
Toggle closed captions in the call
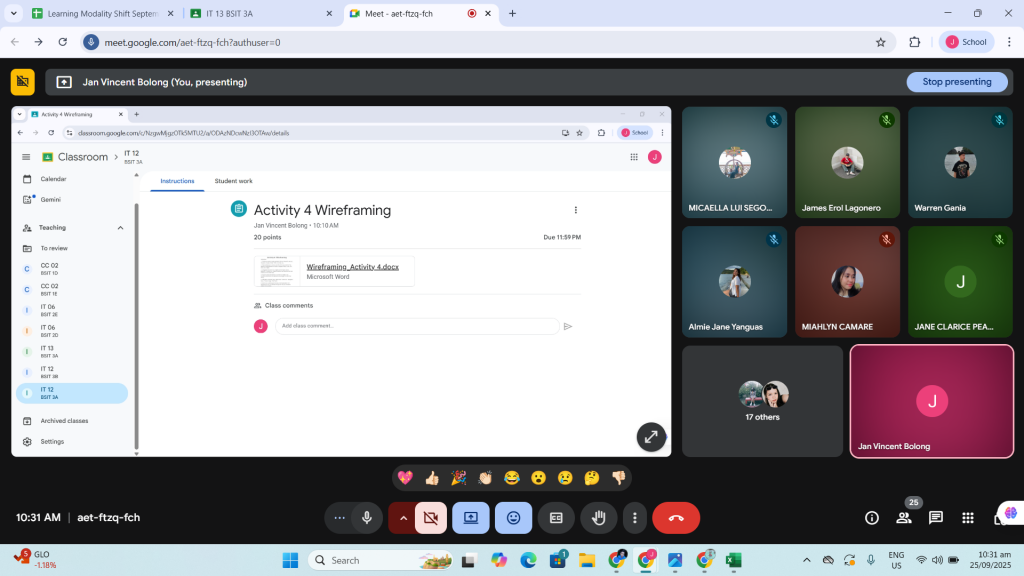(x=556, y=518)
